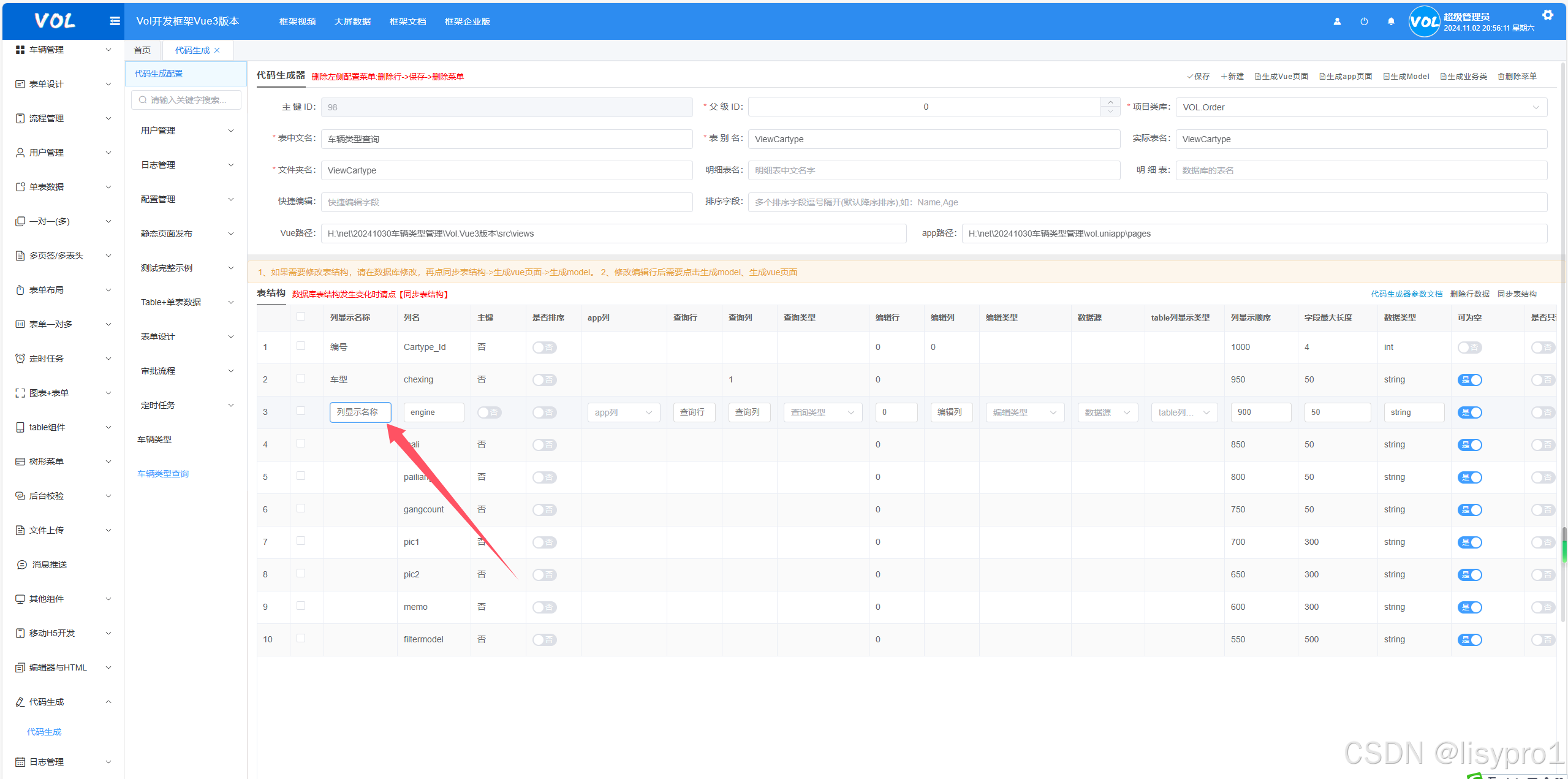Open the 项目类库 VOL.Order dropdown

(1360, 107)
